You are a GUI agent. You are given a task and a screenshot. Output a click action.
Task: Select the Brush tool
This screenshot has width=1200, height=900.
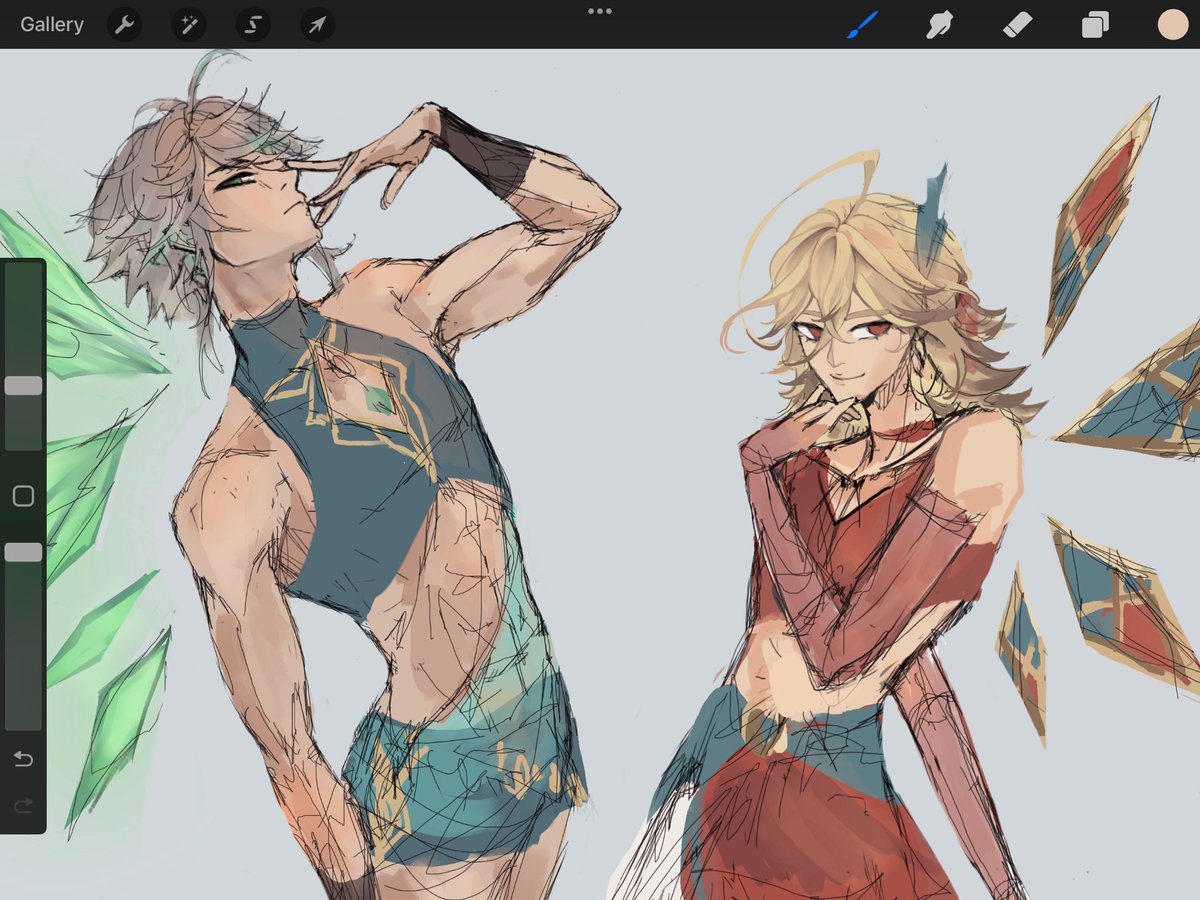pyautogui.click(x=862, y=24)
